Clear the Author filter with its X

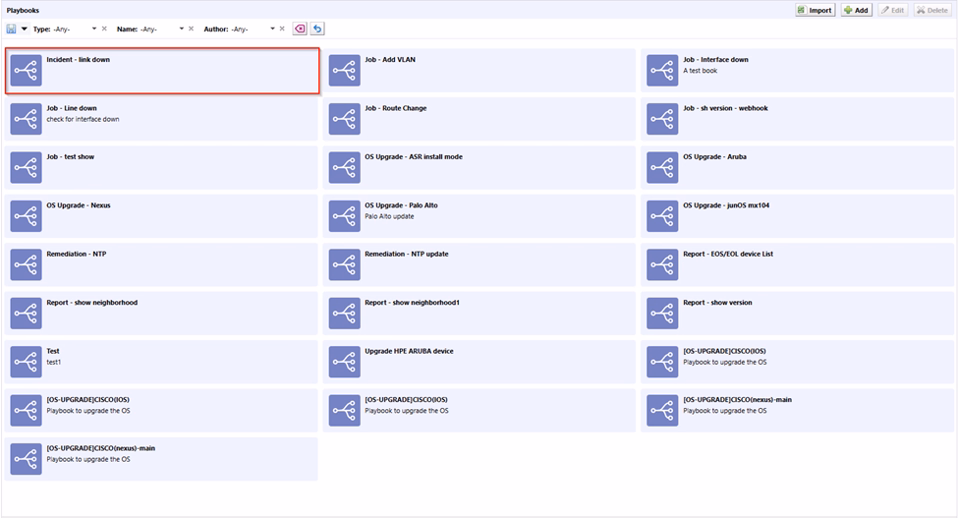tap(282, 29)
